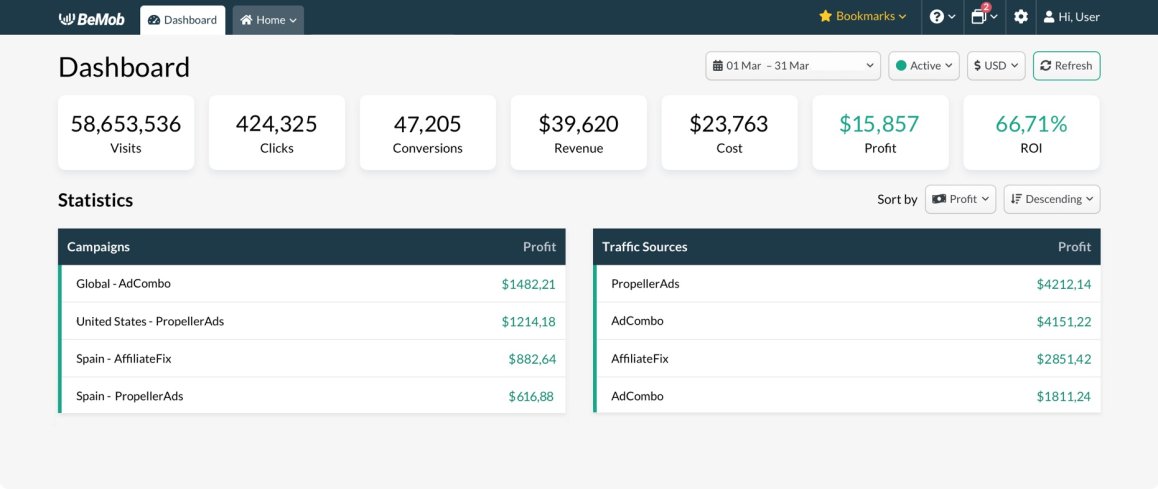Image resolution: width=1158 pixels, height=489 pixels.
Task: Select the AffiliateFix traffic source row
Action: tap(846, 359)
